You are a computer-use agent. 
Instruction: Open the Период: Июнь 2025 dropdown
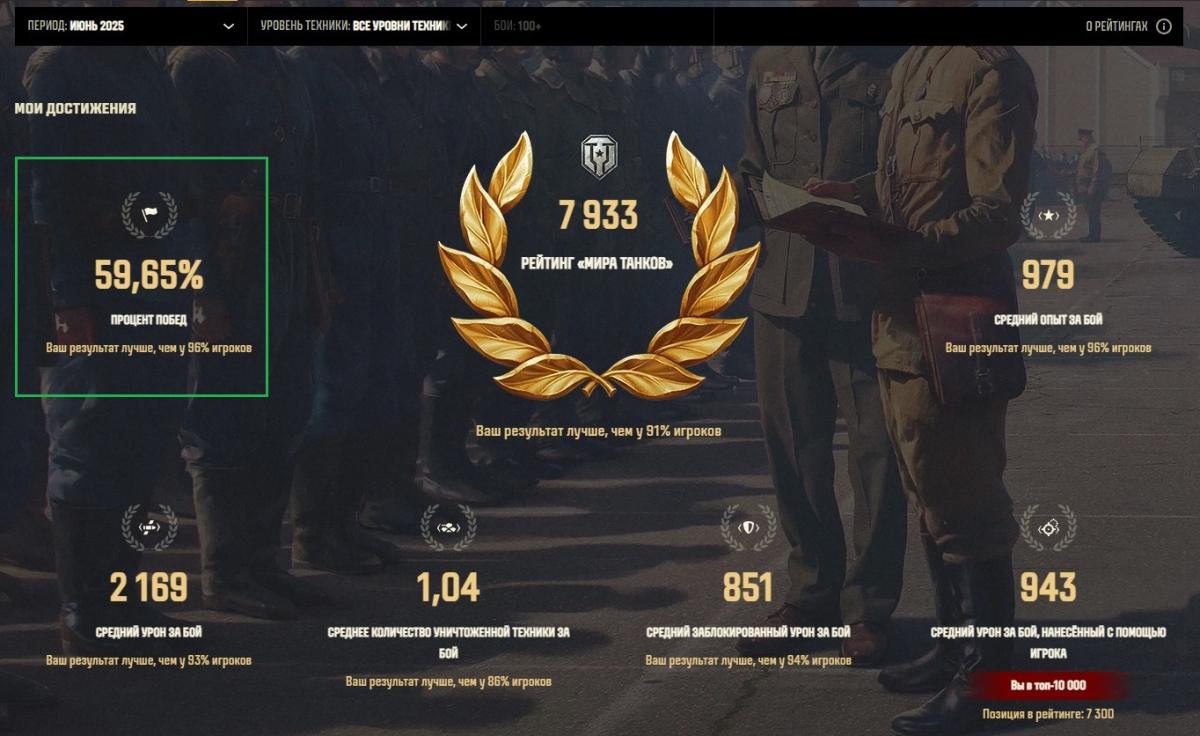pos(131,26)
